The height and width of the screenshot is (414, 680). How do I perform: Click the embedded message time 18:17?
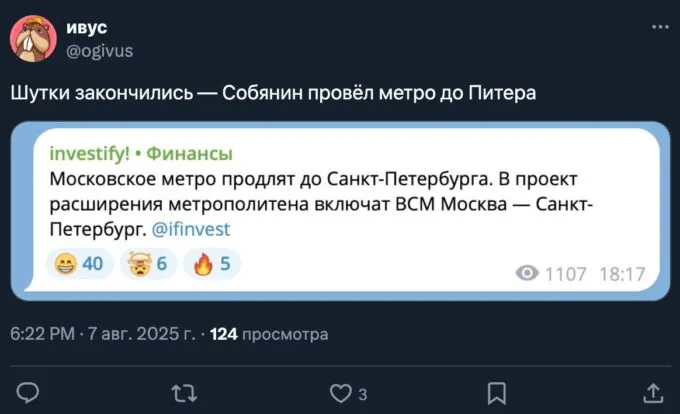[624, 273]
